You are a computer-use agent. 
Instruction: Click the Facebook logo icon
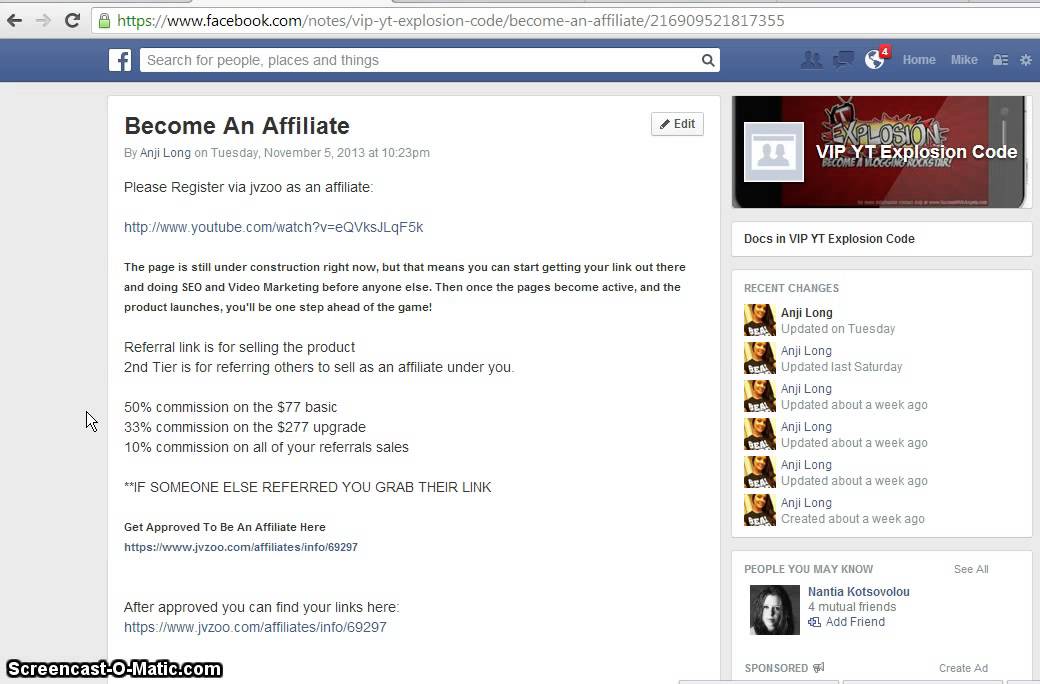coord(120,60)
